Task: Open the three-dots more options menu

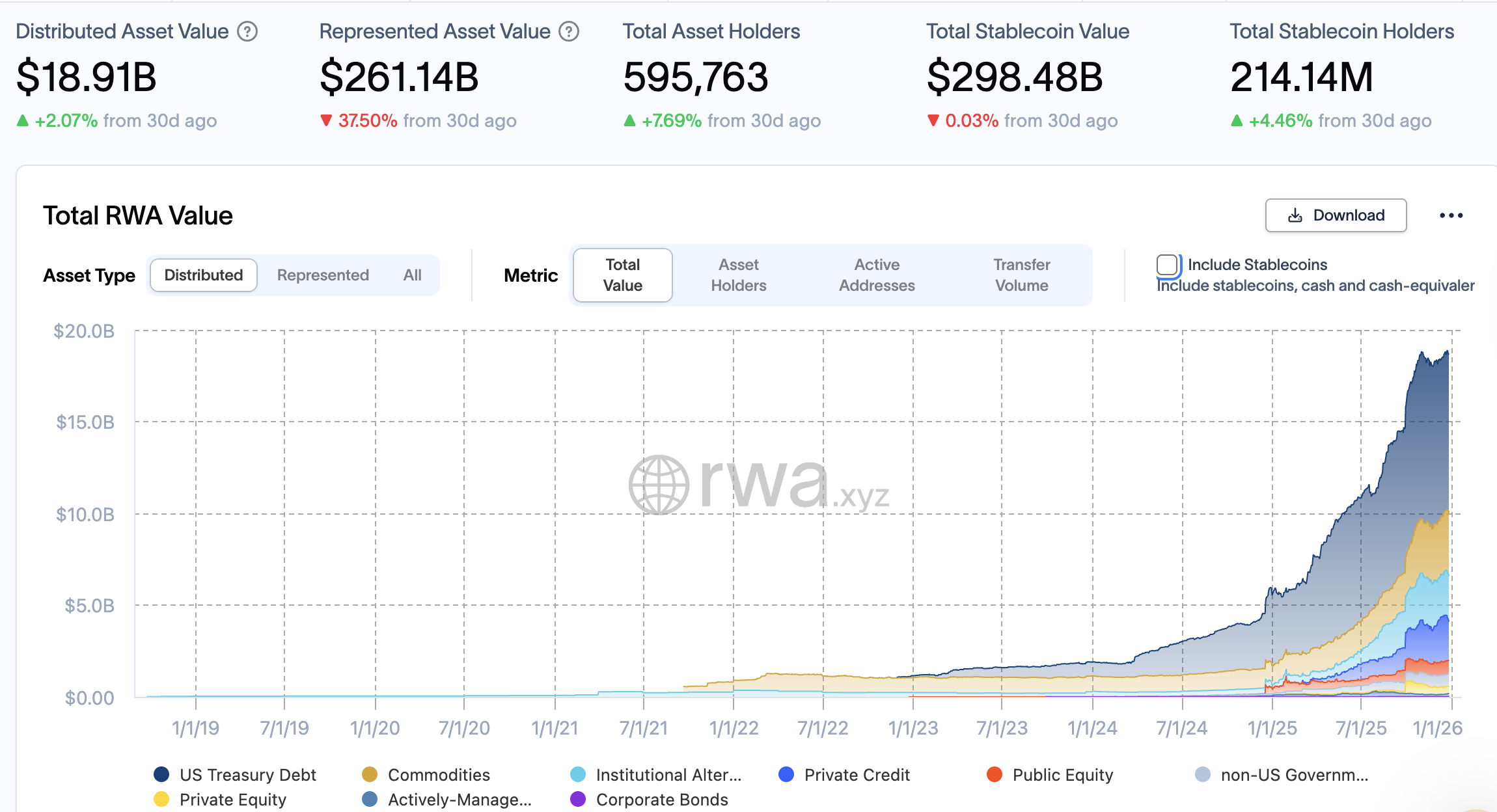Action: 1451,215
